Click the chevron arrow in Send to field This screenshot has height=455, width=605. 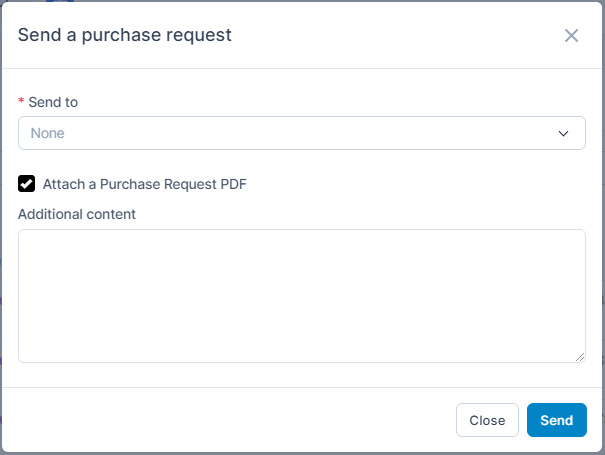pyautogui.click(x=563, y=133)
